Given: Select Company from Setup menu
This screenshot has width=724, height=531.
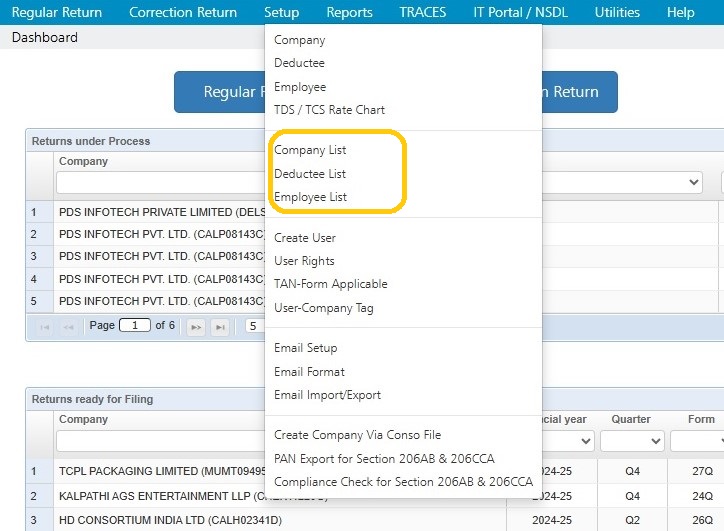Looking at the screenshot, I should 300,40.
